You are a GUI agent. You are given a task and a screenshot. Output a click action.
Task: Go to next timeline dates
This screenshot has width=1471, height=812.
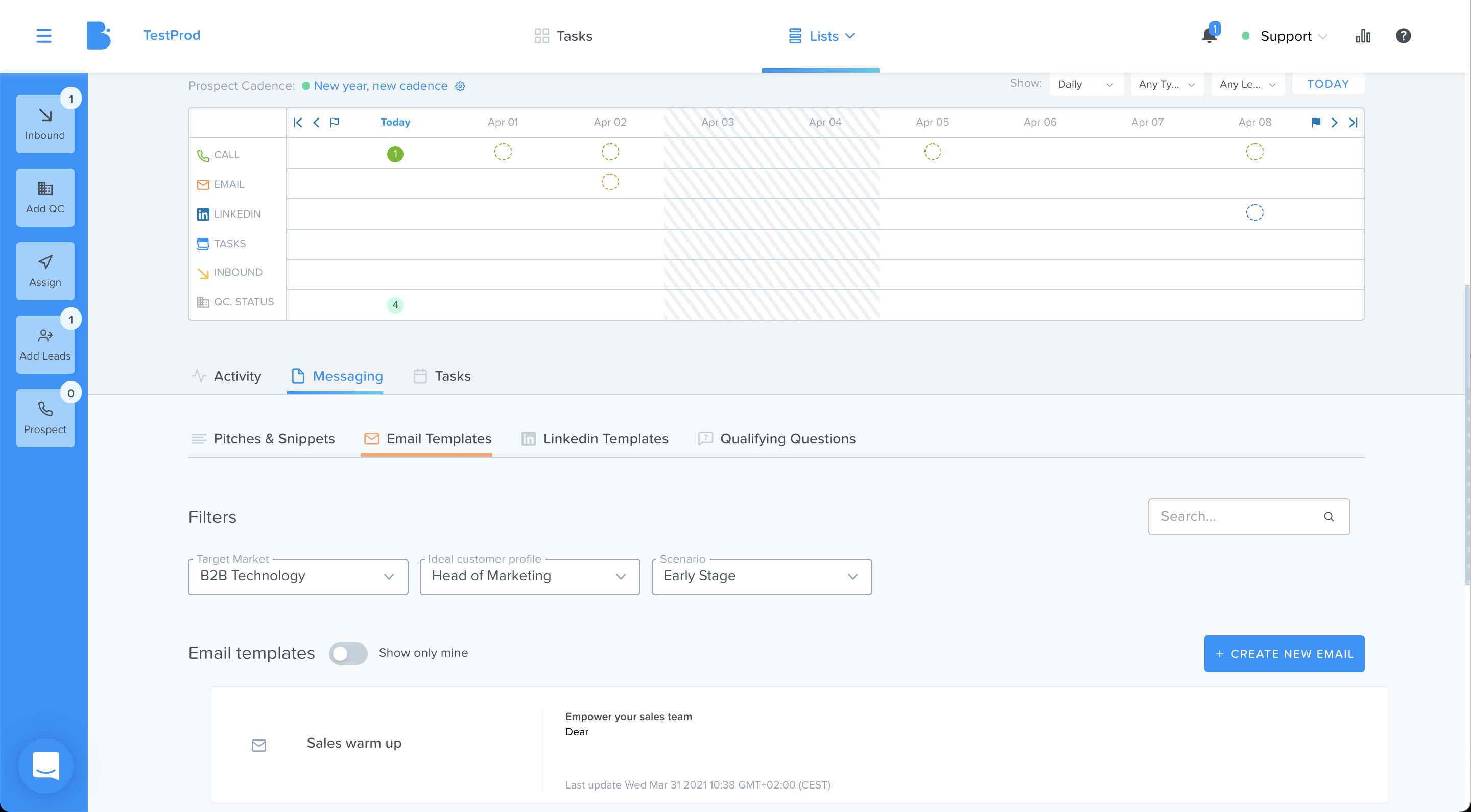coord(1335,122)
